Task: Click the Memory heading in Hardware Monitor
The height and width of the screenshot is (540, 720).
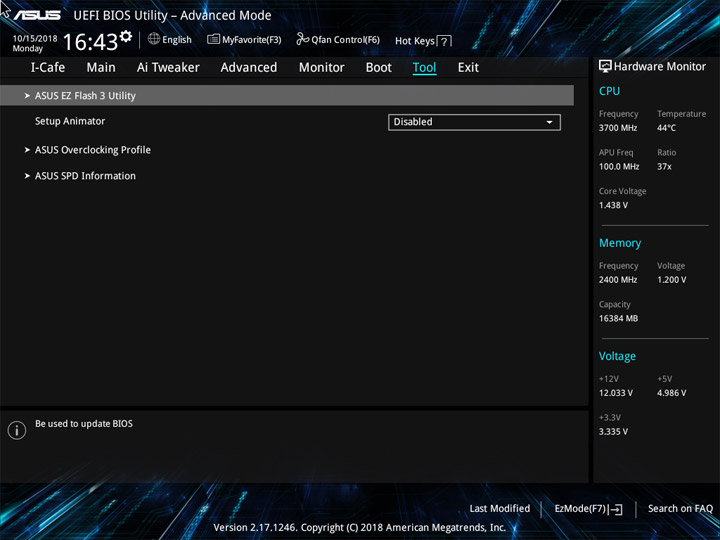Action: (x=620, y=243)
